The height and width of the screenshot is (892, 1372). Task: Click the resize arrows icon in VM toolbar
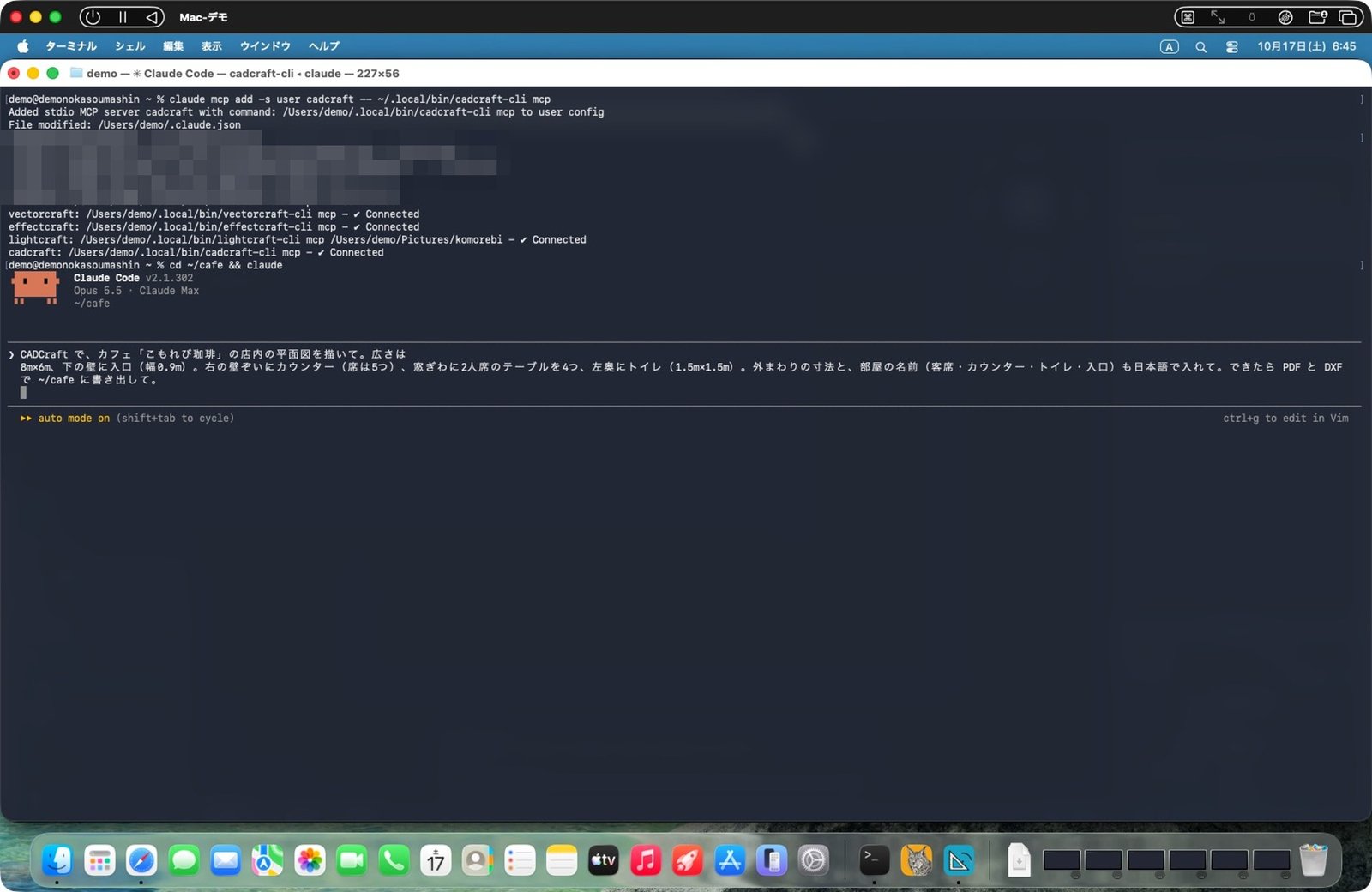click(1218, 17)
